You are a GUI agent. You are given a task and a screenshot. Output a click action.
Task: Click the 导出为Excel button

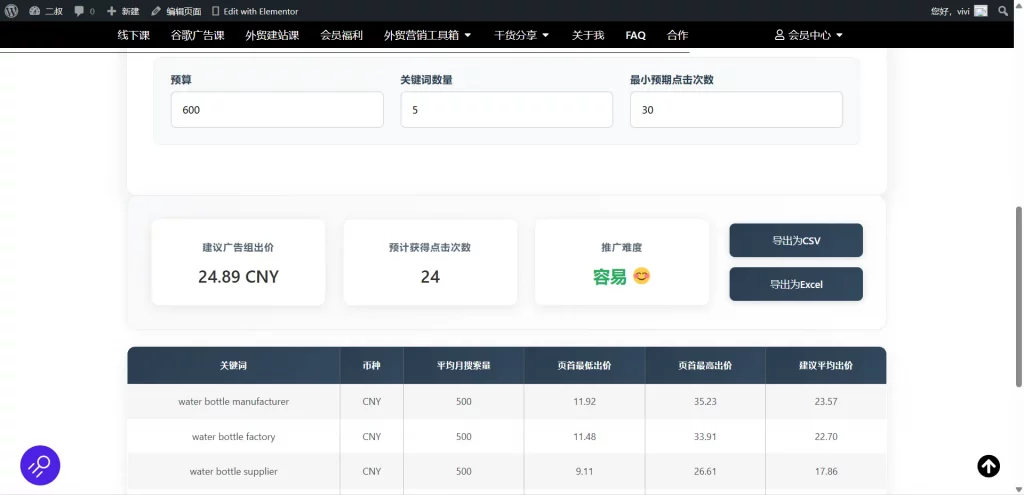(796, 284)
